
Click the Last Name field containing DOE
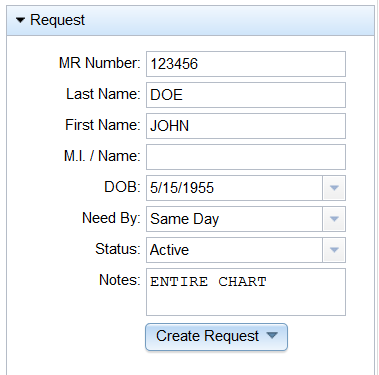pos(246,95)
